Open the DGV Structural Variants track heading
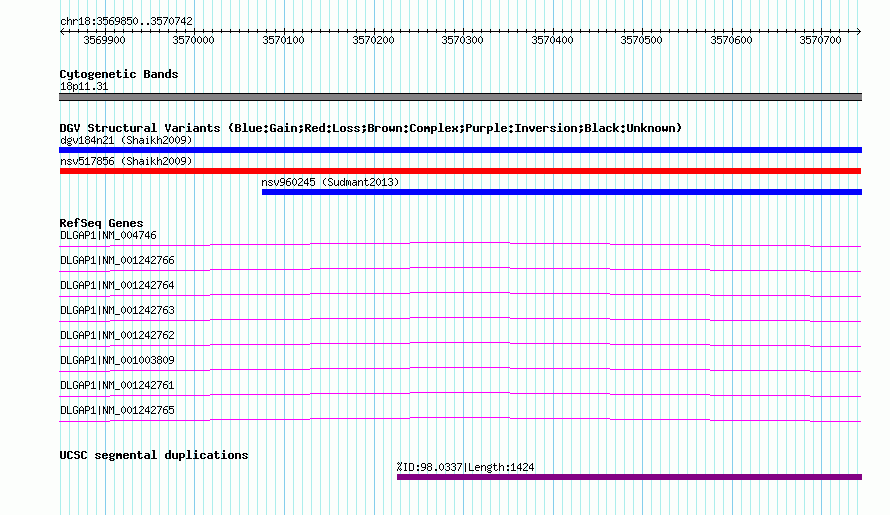Screen dimensions: 890x515 pos(371,128)
